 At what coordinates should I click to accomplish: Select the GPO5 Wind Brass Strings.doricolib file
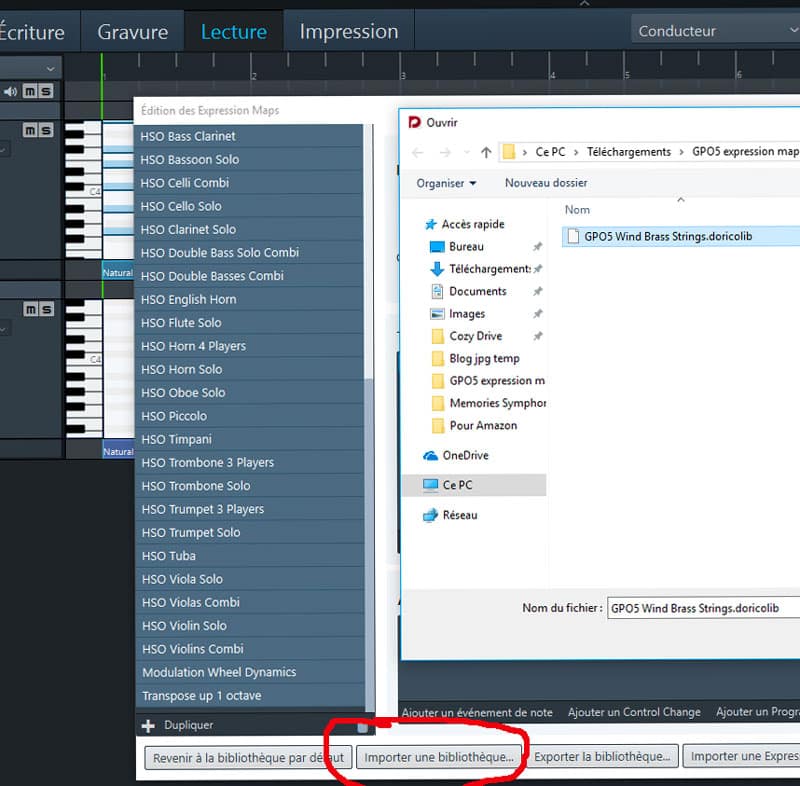pos(667,236)
